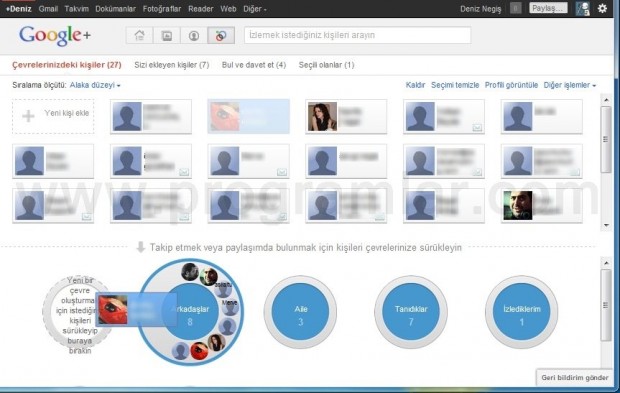Click the plus icon to add person

(28, 116)
